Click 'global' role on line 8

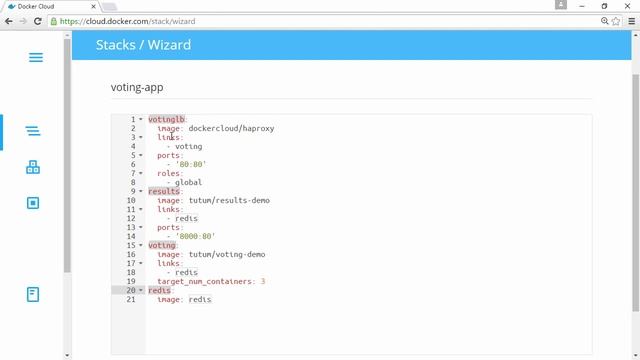(x=189, y=182)
